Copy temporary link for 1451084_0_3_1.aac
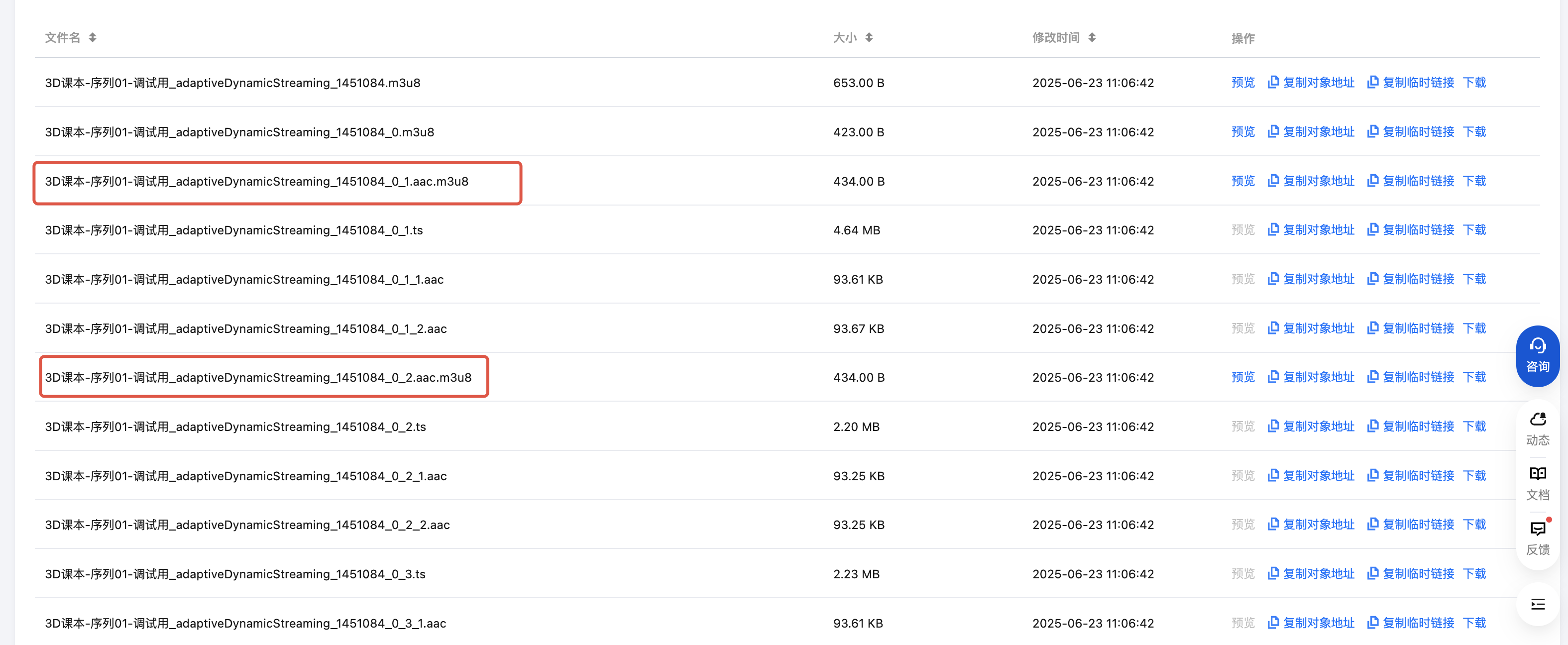Viewport: 1568px width, 645px height. click(1418, 623)
